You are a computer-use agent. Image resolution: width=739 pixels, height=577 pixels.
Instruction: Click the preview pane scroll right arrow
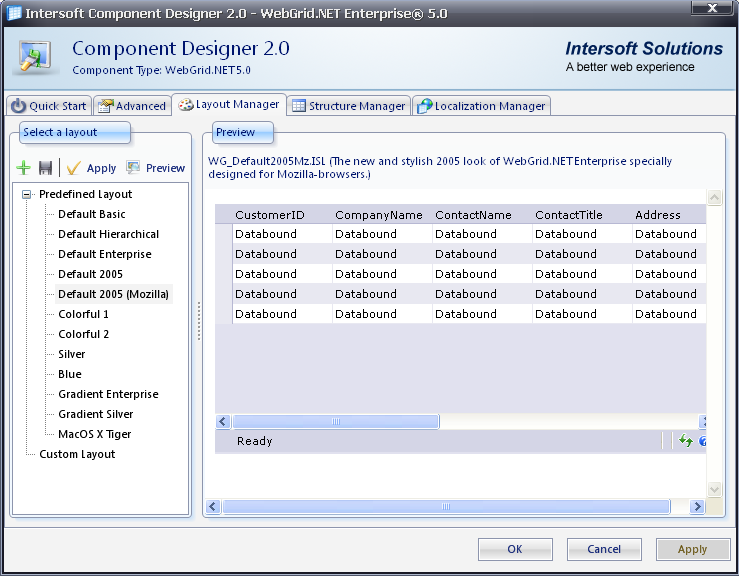697,506
